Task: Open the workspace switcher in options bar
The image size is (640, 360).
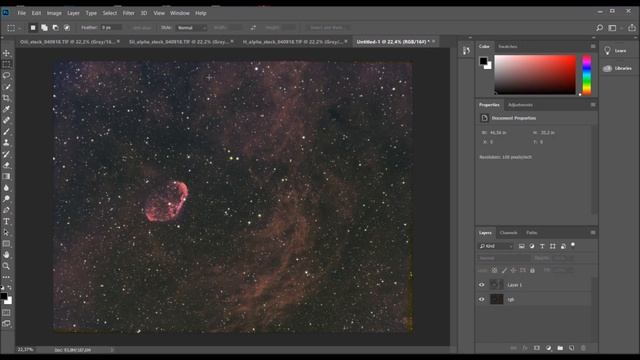Action: tap(612, 28)
